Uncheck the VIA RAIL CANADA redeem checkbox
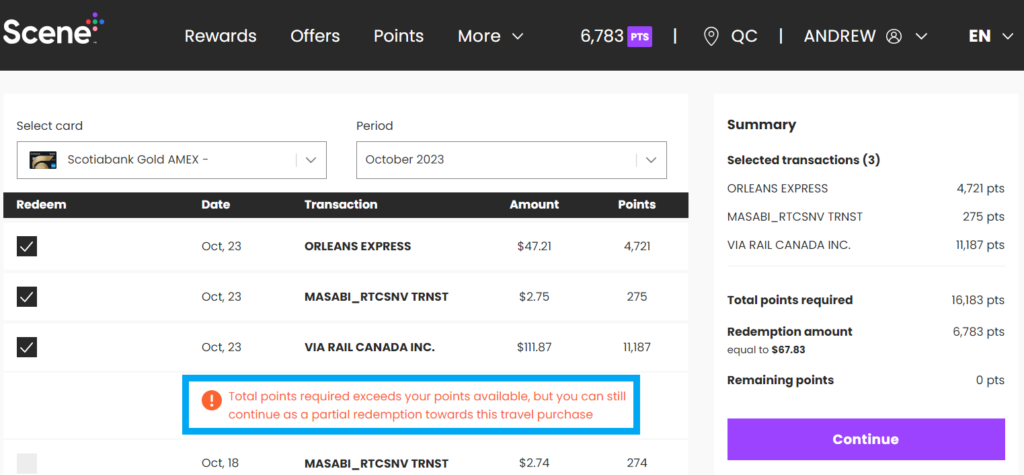Image resolution: width=1024 pixels, height=475 pixels. click(27, 347)
